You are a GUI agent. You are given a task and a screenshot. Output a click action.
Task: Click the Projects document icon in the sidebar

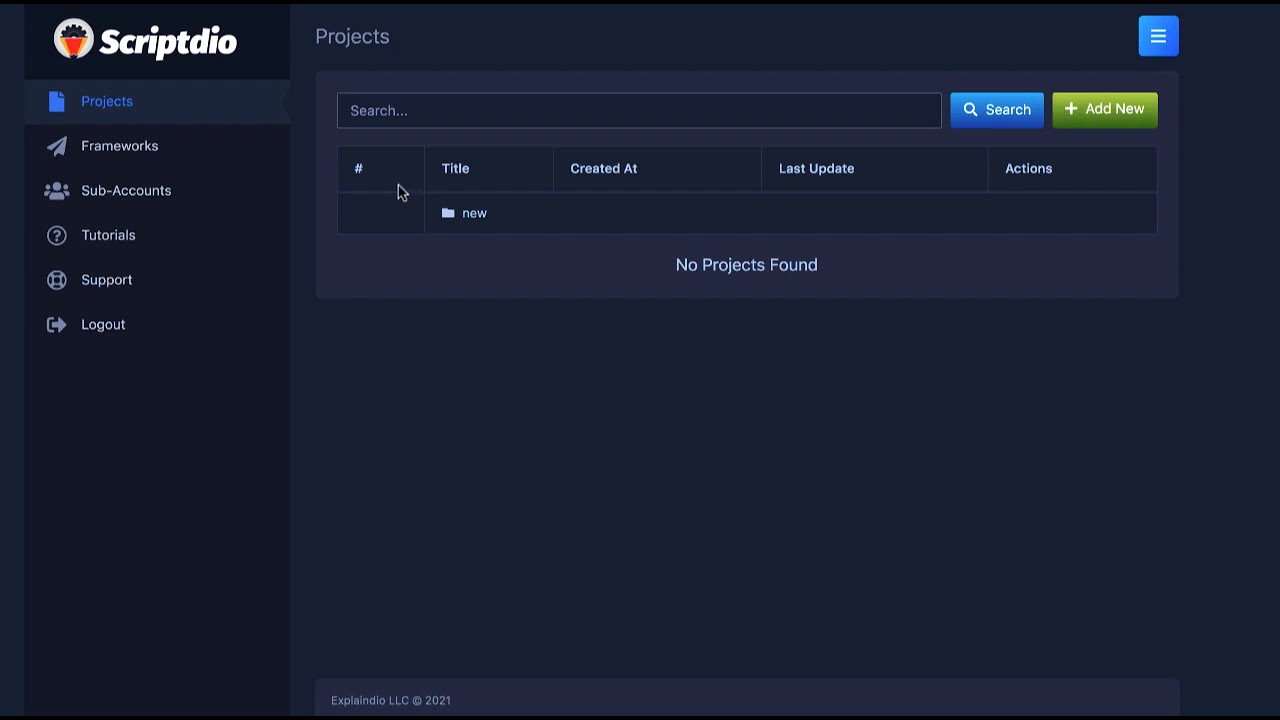(57, 101)
